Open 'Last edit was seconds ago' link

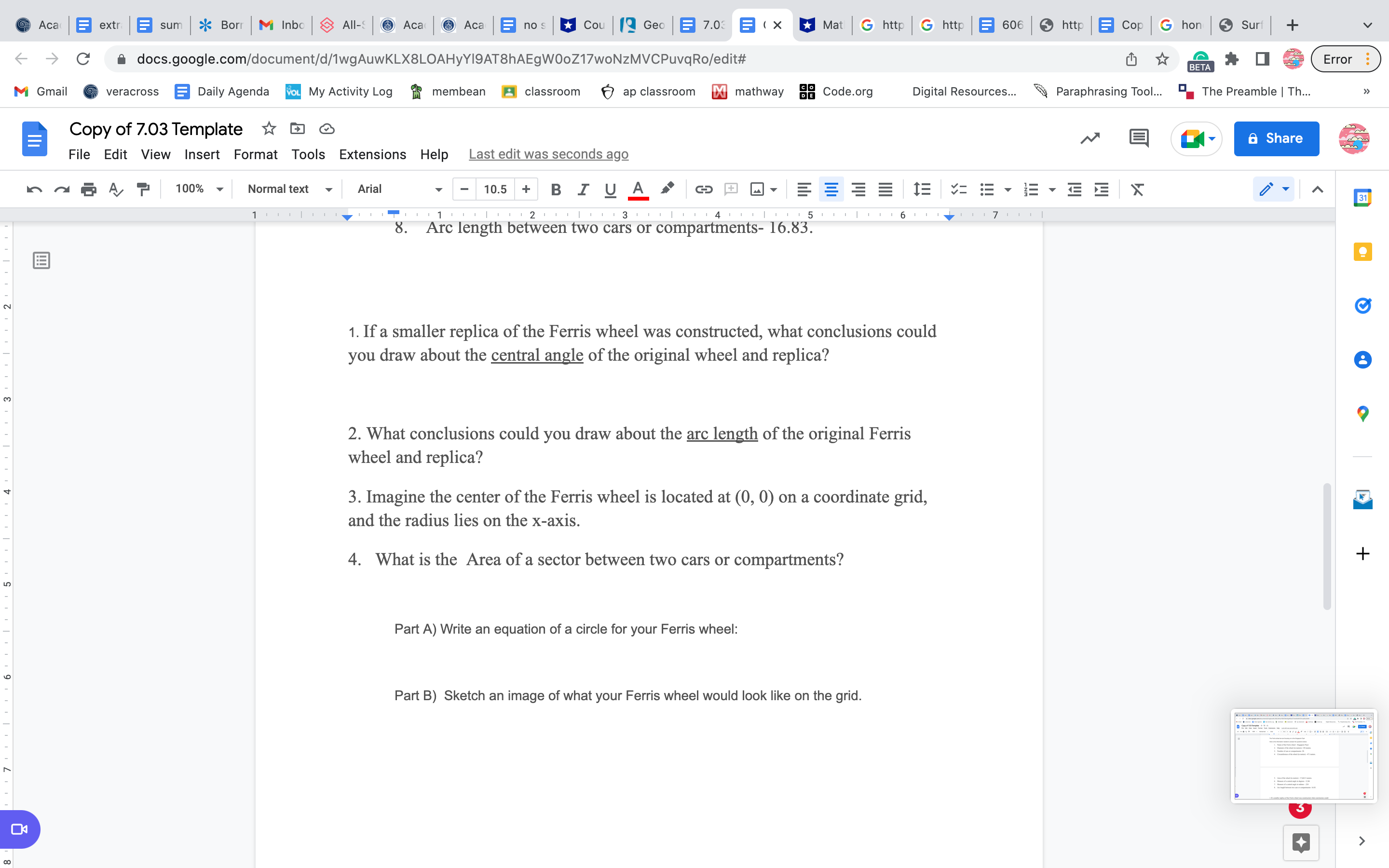pos(548,154)
